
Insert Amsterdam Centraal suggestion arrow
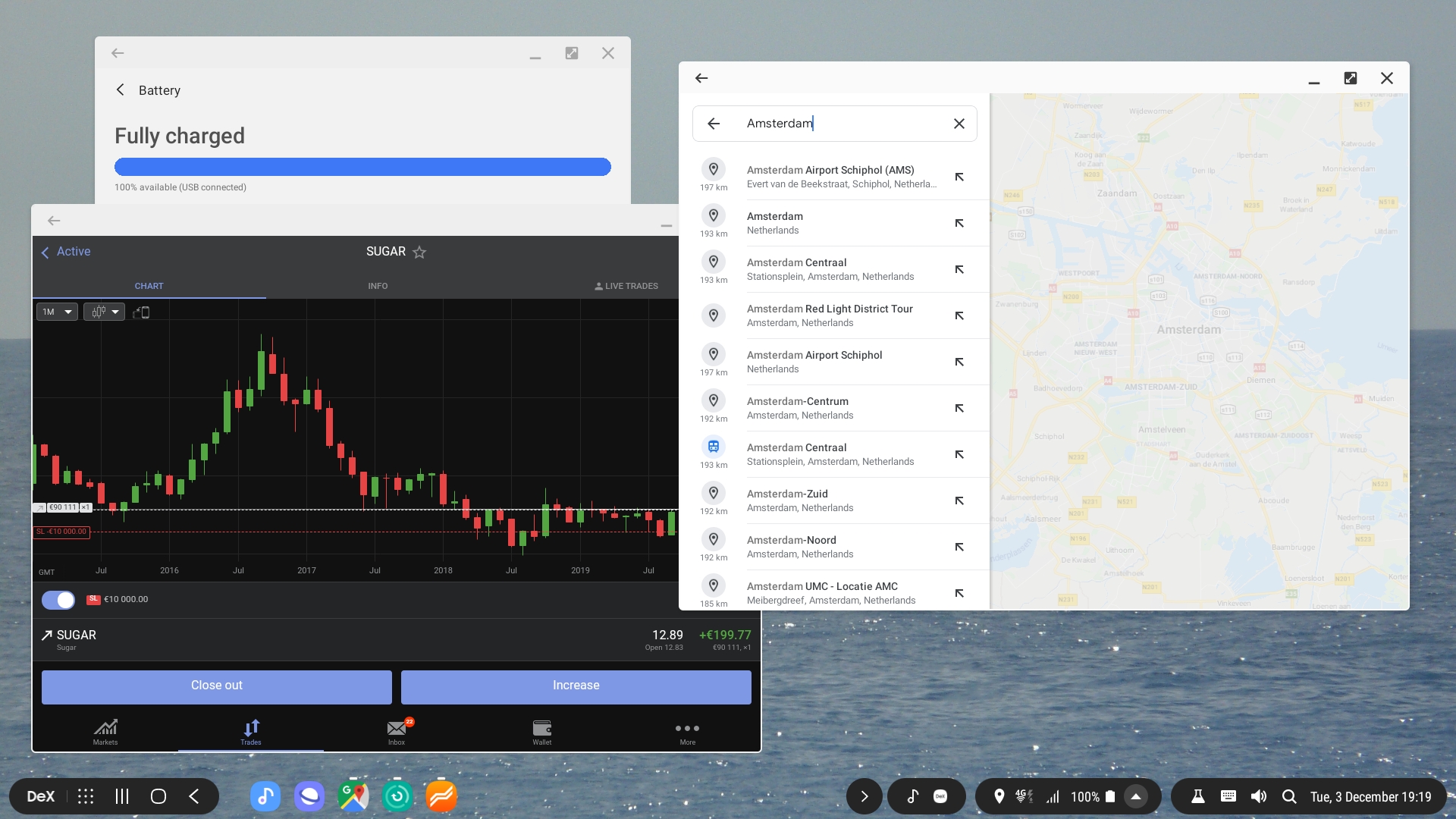pyautogui.click(x=959, y=270)
